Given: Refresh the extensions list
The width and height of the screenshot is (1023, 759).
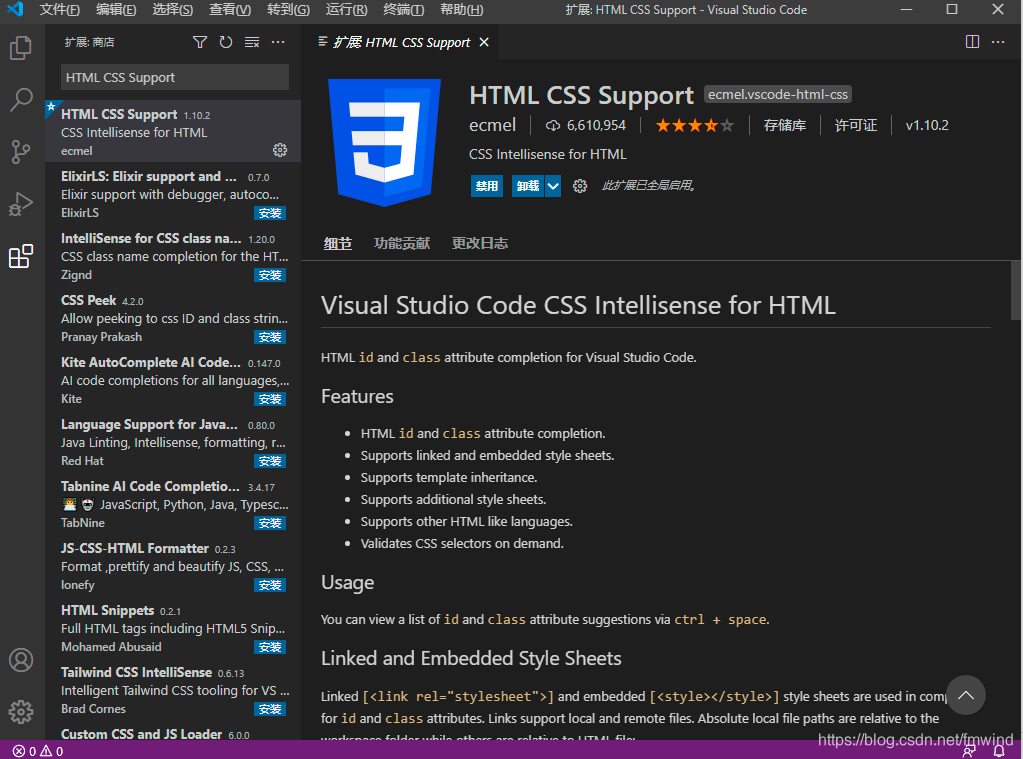Looking at the screenshot, I should click(x=226, y=42).
